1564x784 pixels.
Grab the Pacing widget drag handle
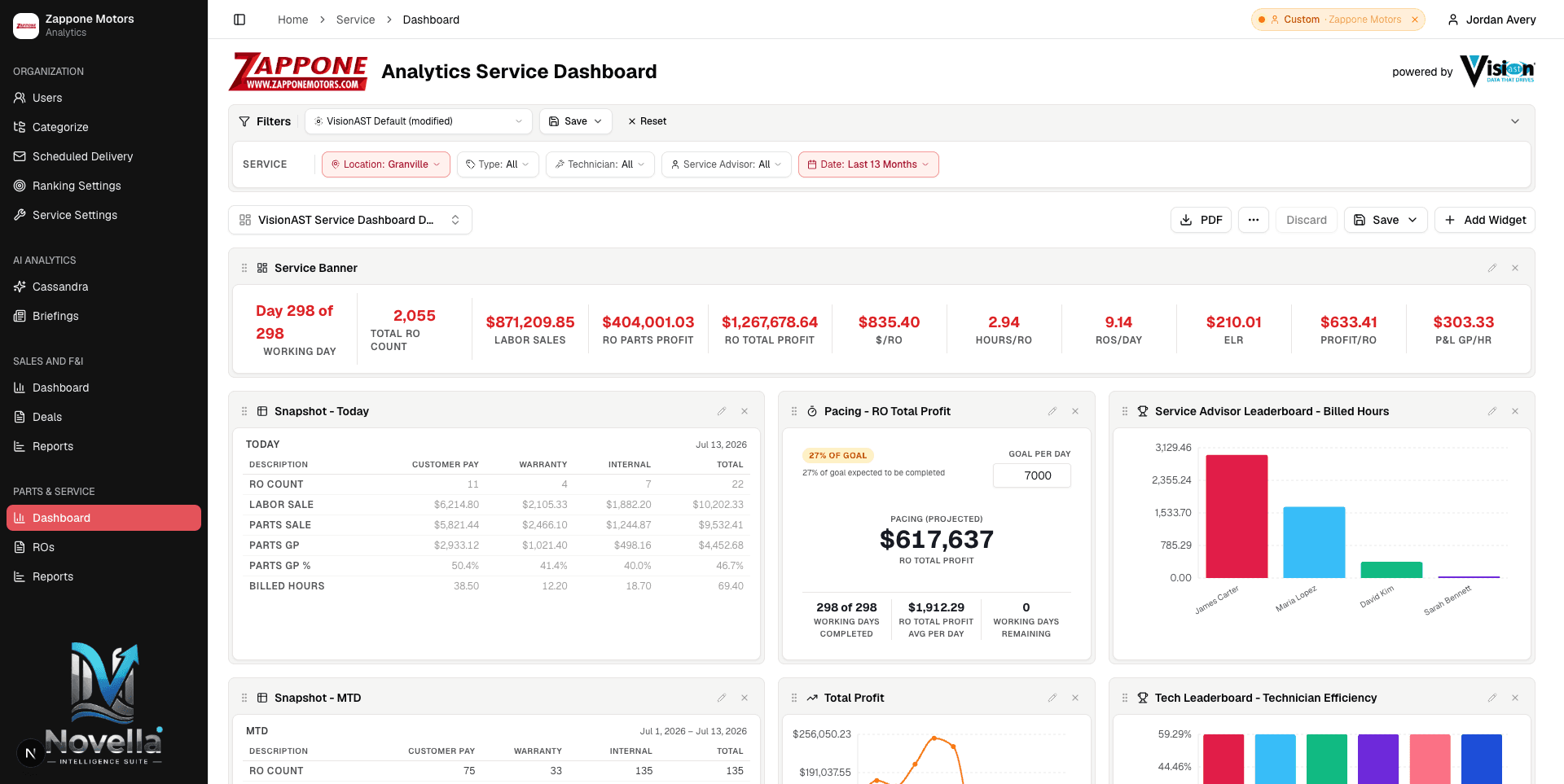click(x=794, y=411)
